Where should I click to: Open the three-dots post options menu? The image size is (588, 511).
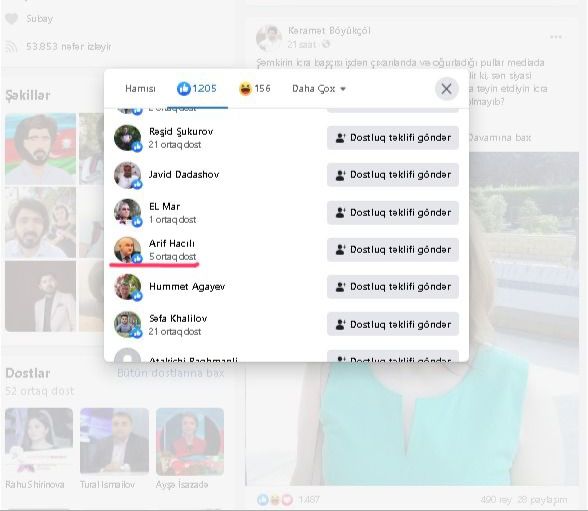click(x=556, y=37)
